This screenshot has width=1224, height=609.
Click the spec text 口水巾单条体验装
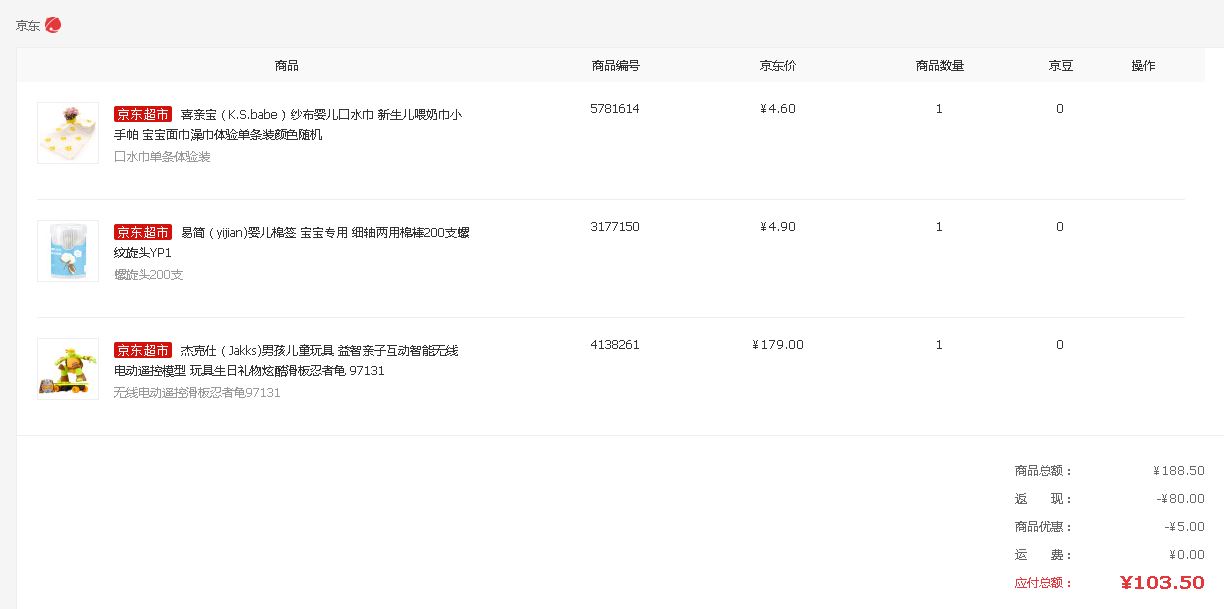pos(162,157)
